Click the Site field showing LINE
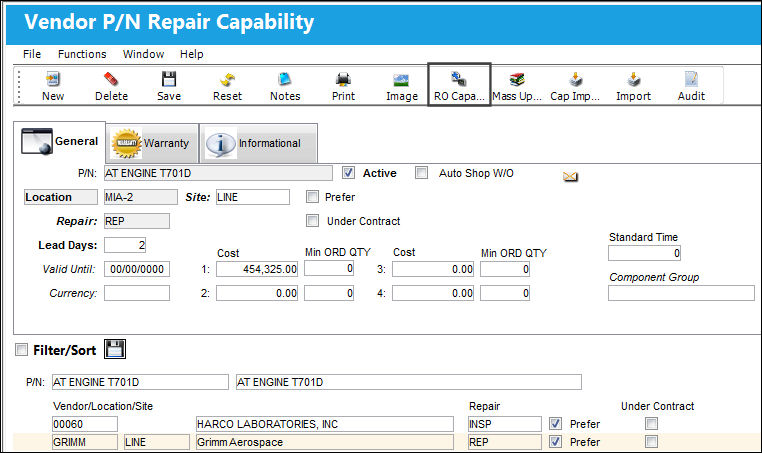 tap(253, 197)
